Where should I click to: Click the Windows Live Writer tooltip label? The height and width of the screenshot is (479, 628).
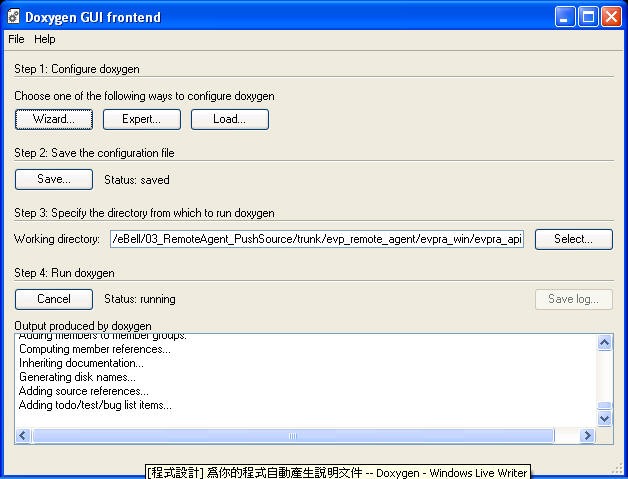(x=337, y=472)
